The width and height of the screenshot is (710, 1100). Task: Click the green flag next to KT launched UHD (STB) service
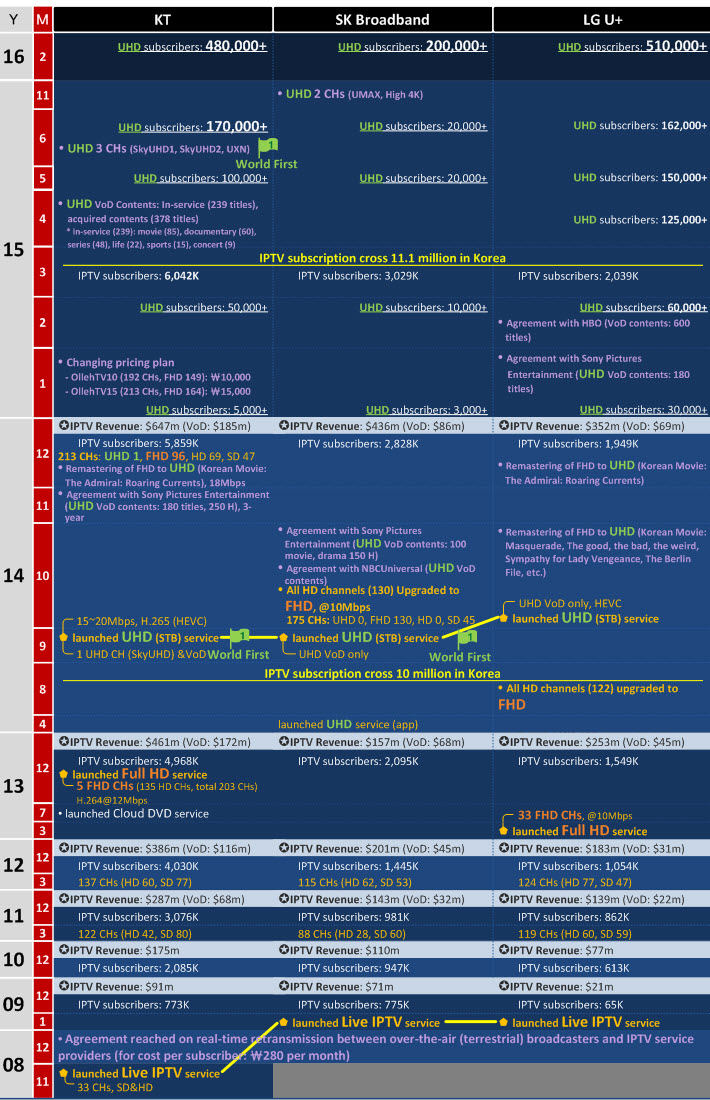pyautogui.click(x=240, y=636)
